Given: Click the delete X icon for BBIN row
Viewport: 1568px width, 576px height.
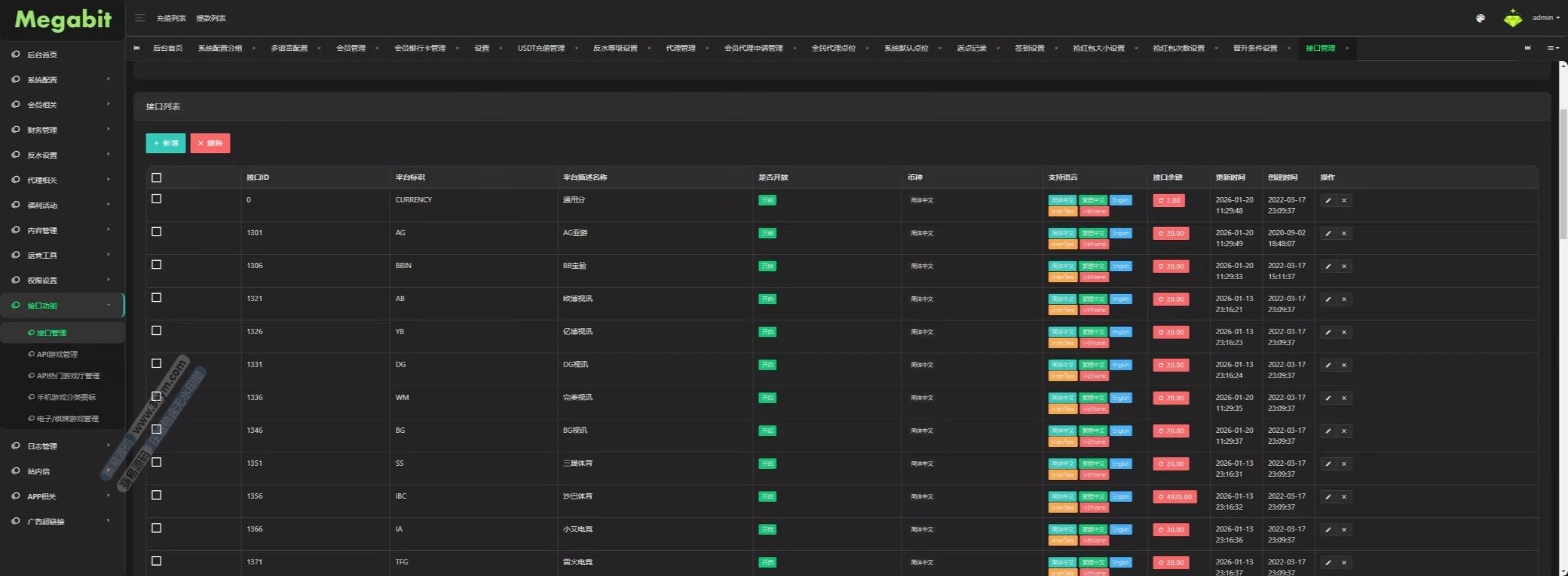Looking at the screenshot, I should (1344, 266).
